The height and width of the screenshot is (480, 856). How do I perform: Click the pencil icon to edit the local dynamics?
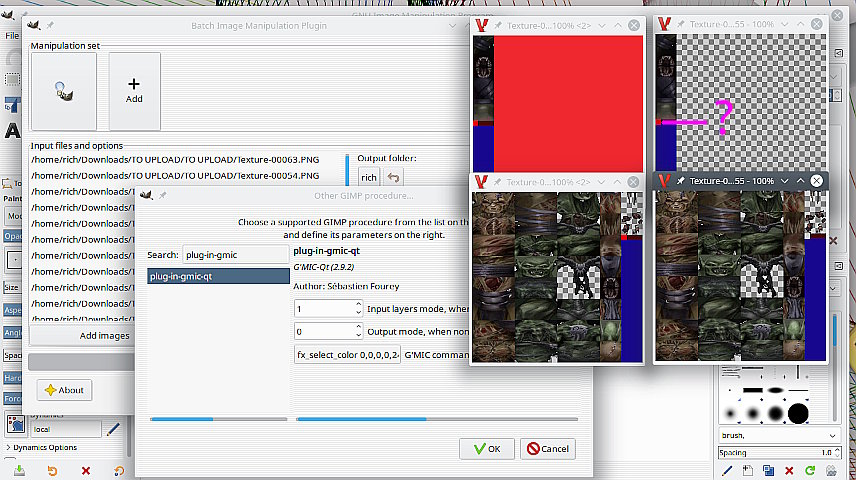(x=113, y=429)
